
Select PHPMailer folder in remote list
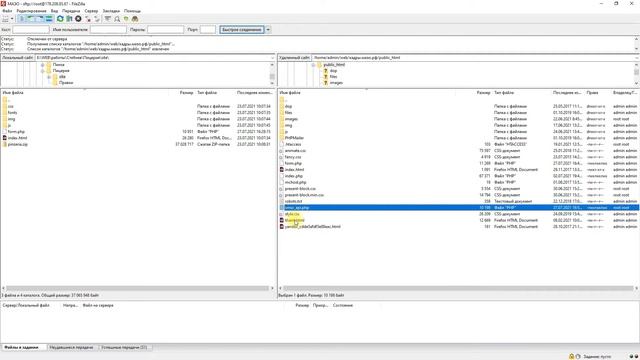click(x=294, y=138)
